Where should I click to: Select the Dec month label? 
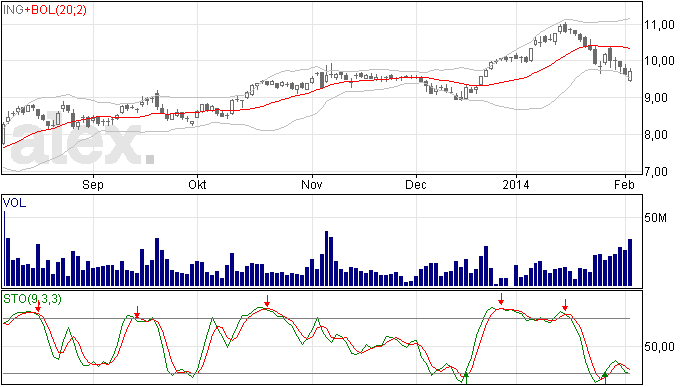point(416,184)
